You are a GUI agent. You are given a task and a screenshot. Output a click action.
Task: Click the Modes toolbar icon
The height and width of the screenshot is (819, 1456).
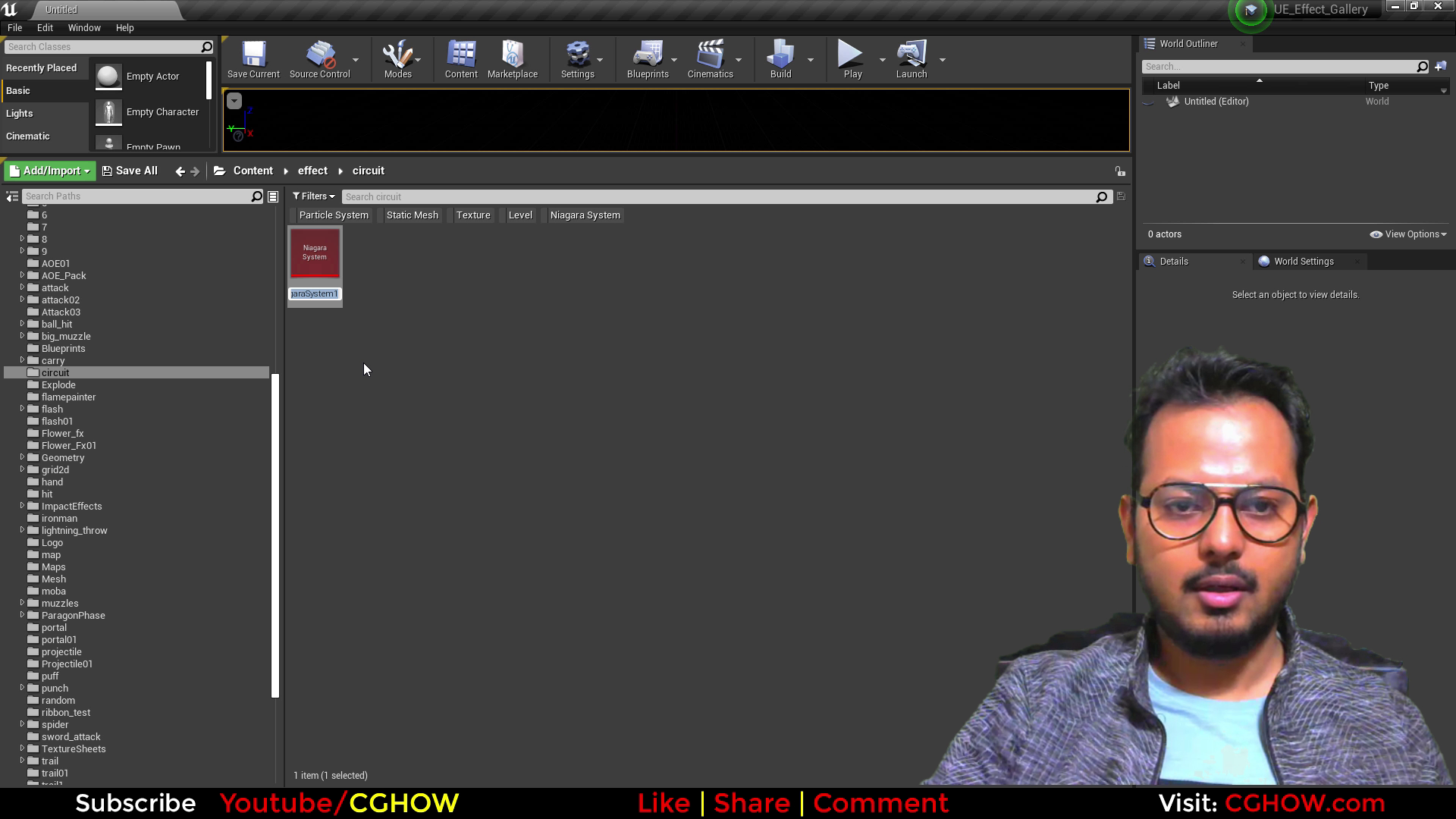tap(397, 59)
